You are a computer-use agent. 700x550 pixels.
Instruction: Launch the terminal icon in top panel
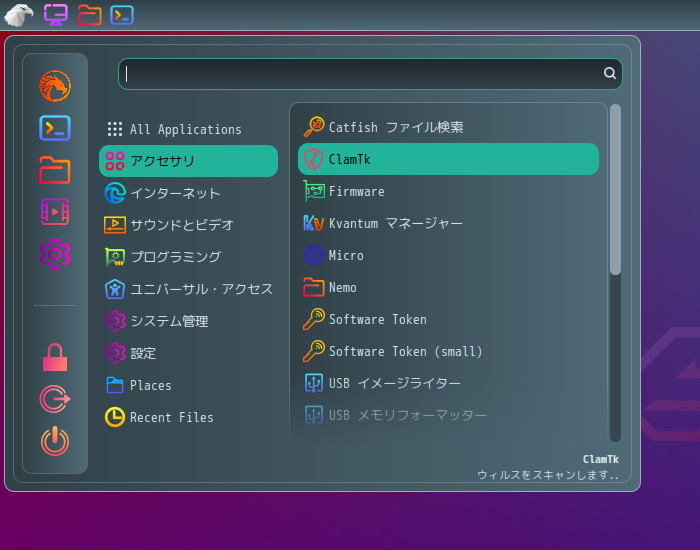pyautogui.click(x=122, y=15)
